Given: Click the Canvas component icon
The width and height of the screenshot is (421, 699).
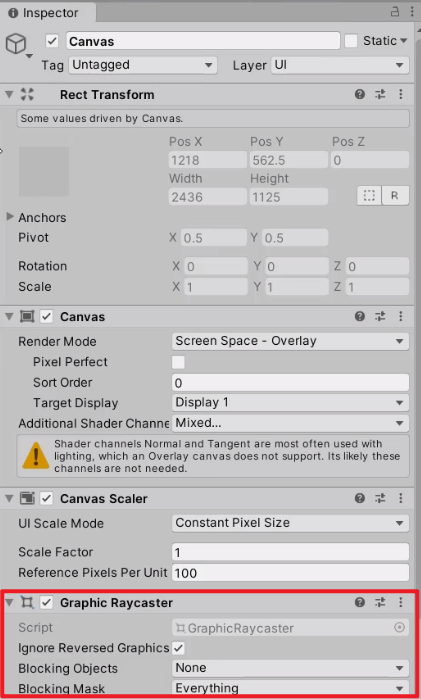Looking at the screenshot, I should click(27, 317).
